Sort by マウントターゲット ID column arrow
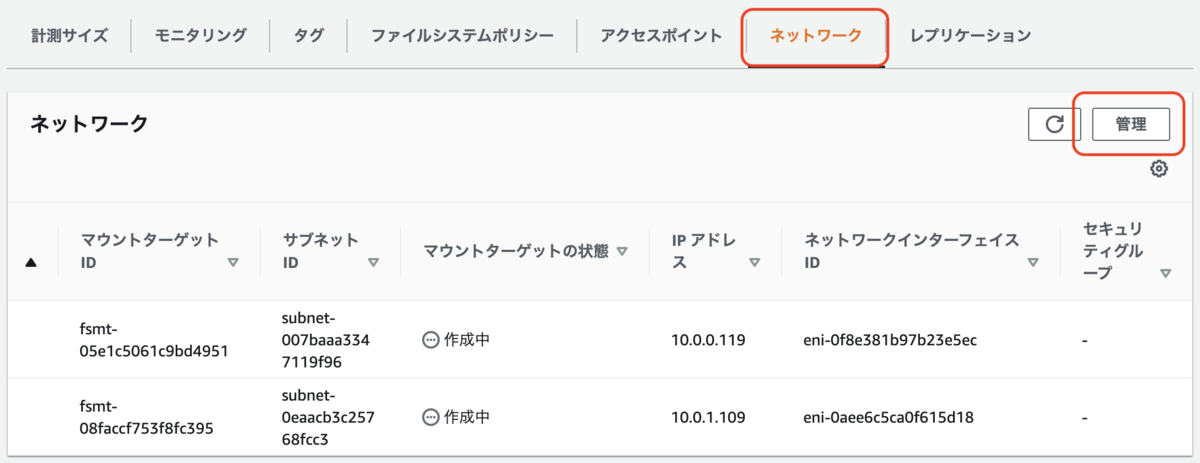 point(233,263)
